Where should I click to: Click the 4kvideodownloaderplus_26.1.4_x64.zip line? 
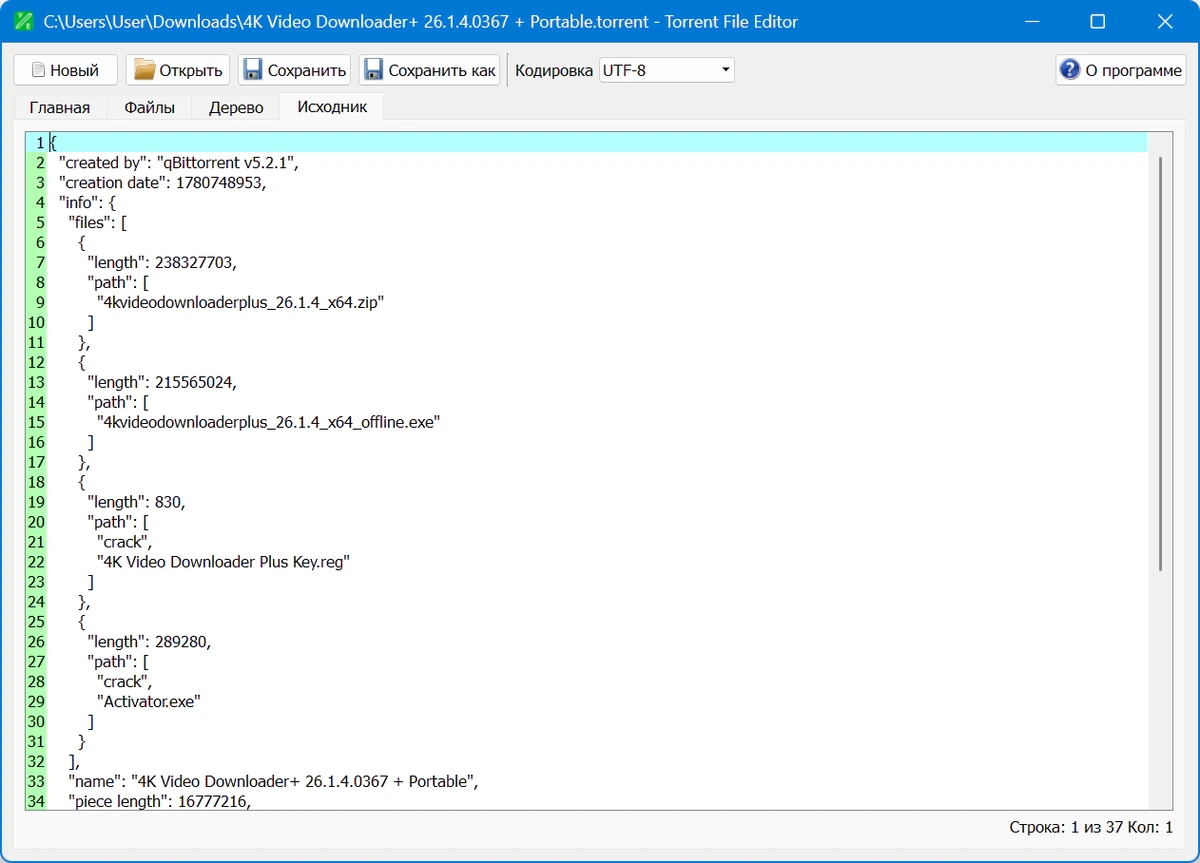pyautogui.click(x=241, y=302)
